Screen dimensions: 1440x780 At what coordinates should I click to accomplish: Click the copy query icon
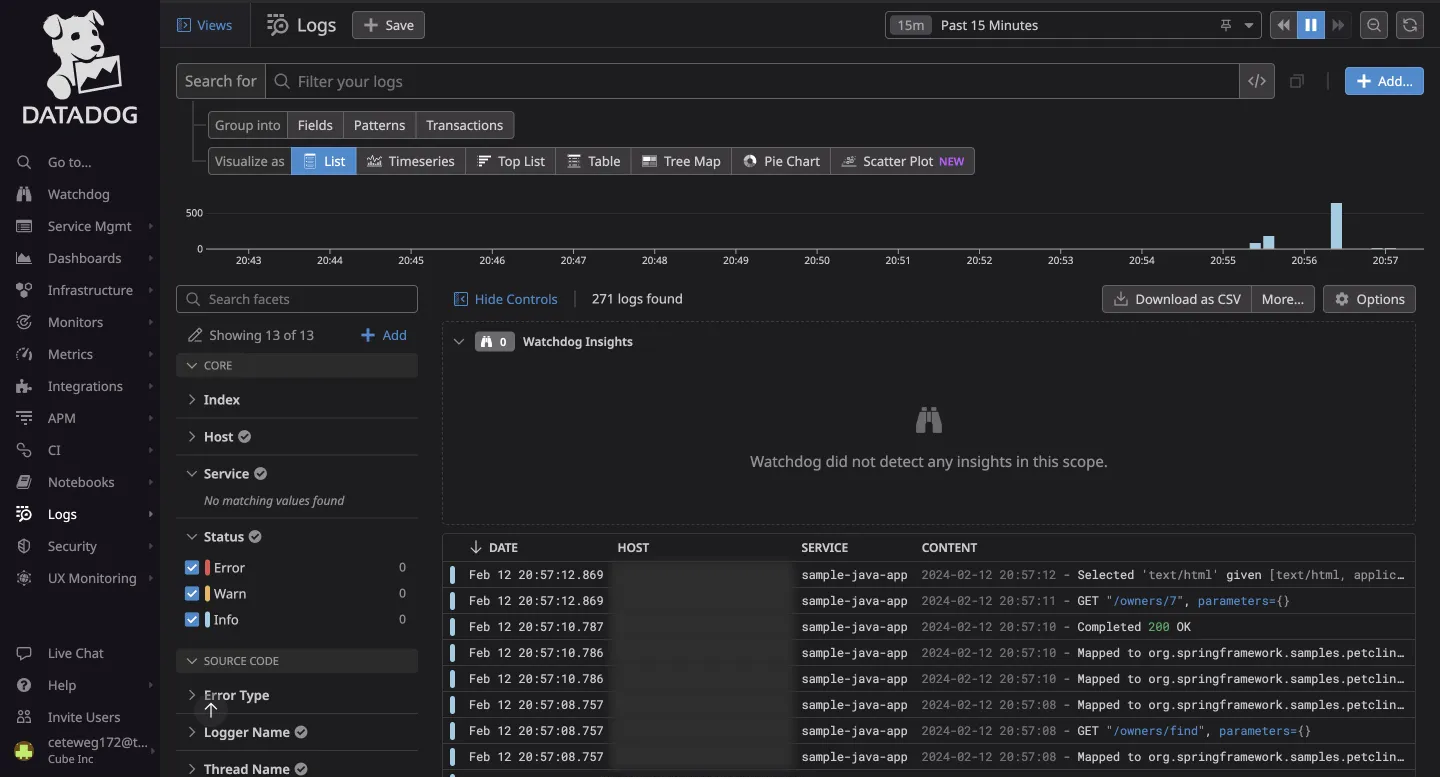click(1297, 81)
